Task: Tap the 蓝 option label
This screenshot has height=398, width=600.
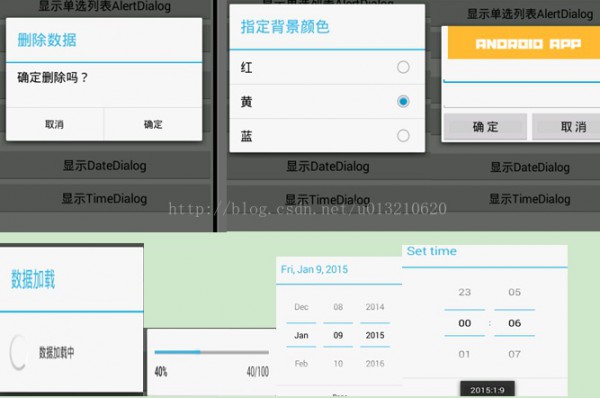Action: pyautogui.click(x=246, y=136)
